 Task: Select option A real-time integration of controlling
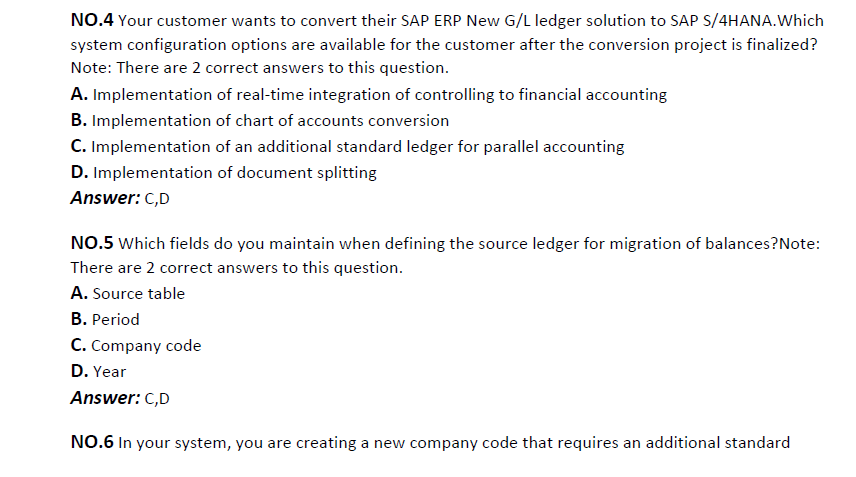(368, 94)
